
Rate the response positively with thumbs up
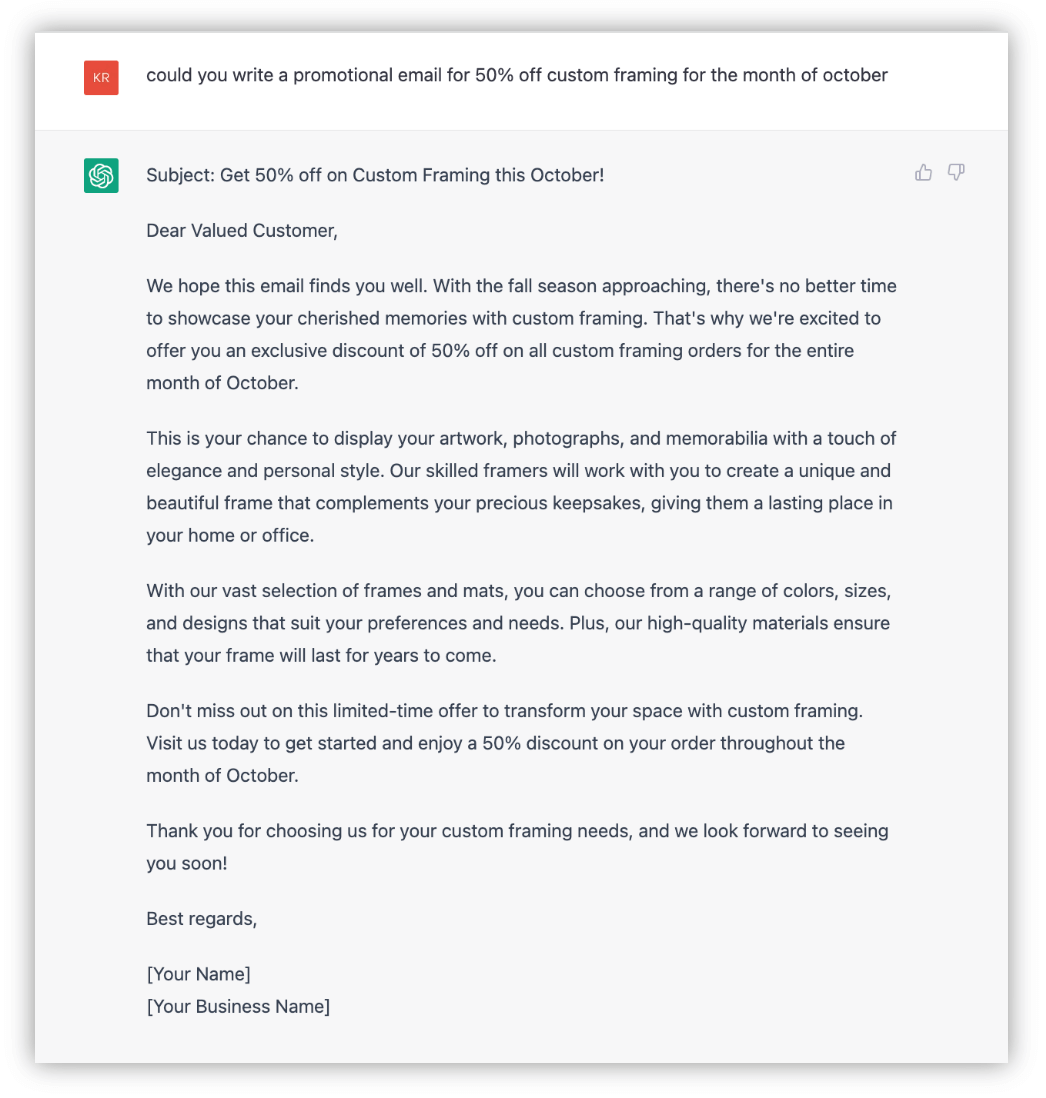coord(923,172)
